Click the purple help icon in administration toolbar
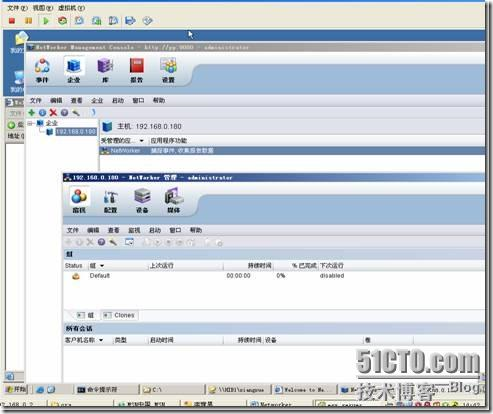 pos(102,242)
